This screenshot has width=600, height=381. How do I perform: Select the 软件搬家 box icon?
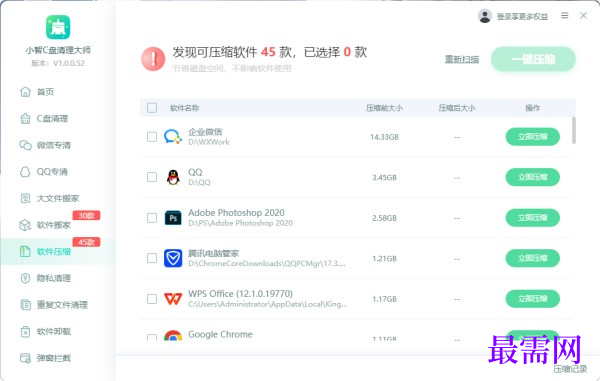point(25,225)
